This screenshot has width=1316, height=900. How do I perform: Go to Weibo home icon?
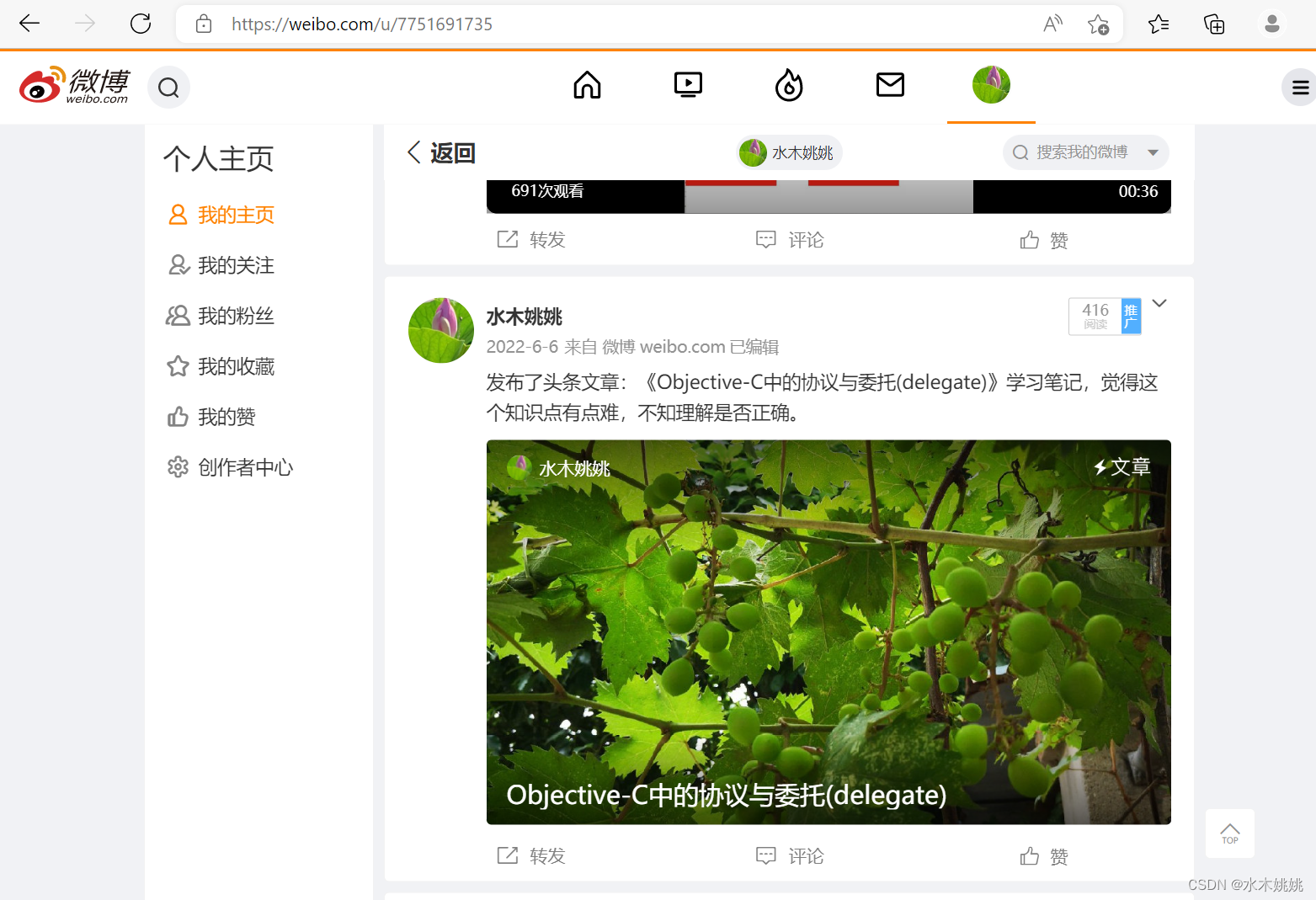tap(587, 85)
